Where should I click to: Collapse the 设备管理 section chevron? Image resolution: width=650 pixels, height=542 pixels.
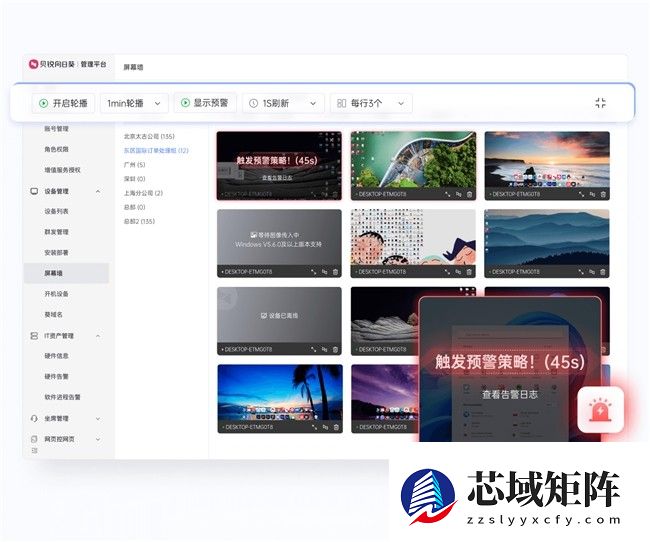pyautogui.click(x=98, y=191)
